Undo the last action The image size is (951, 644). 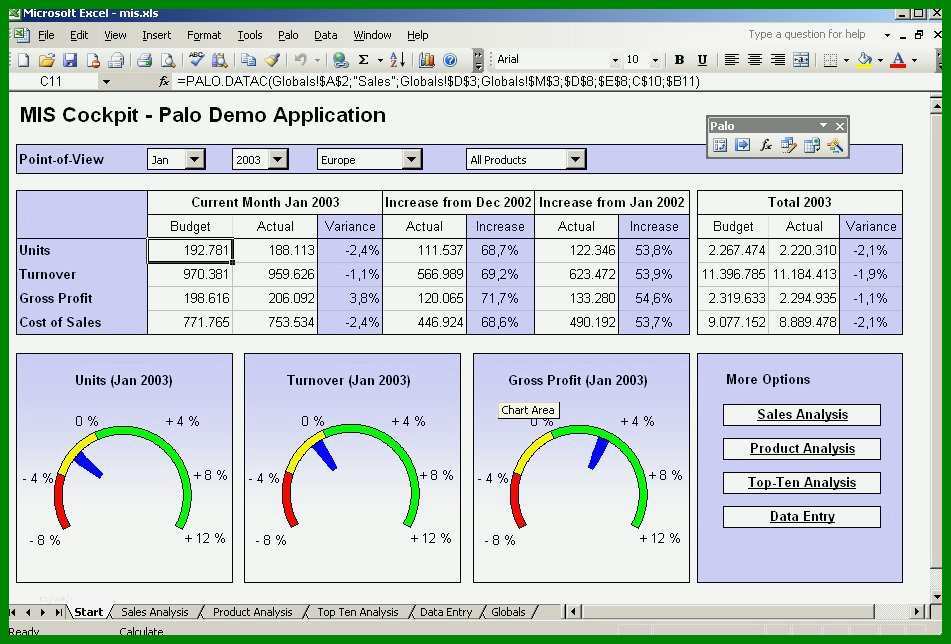(300, 59)
